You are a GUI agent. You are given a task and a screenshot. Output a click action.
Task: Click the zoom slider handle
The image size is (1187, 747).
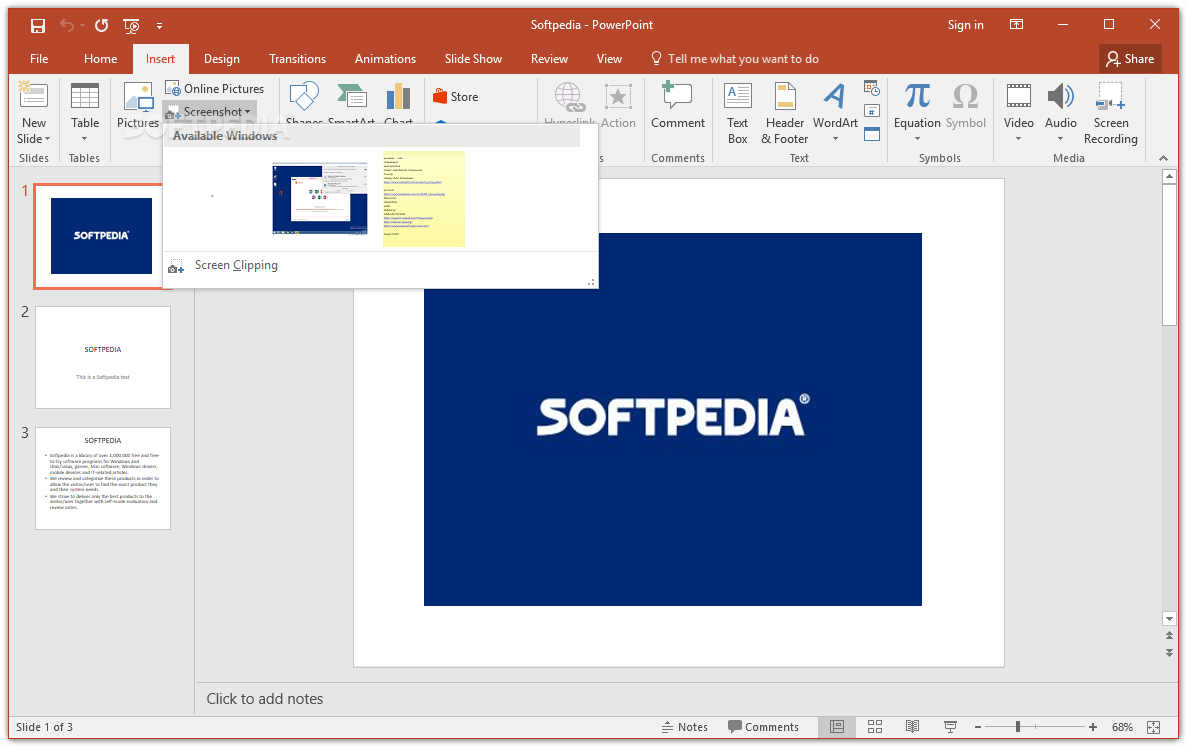pos(1017,727)
